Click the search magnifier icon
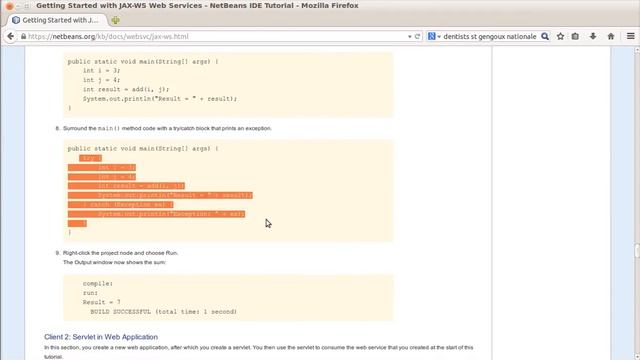Screen dimensions: 640x360 (x=545, y=36)
